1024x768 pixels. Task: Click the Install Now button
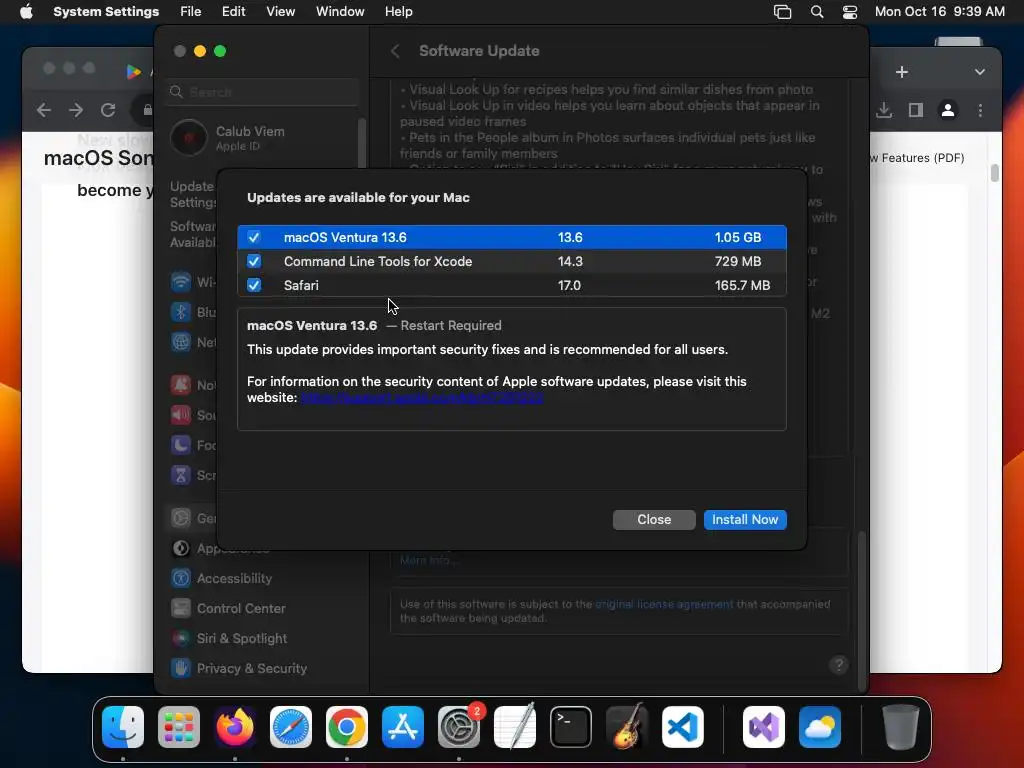pos(745,519)
